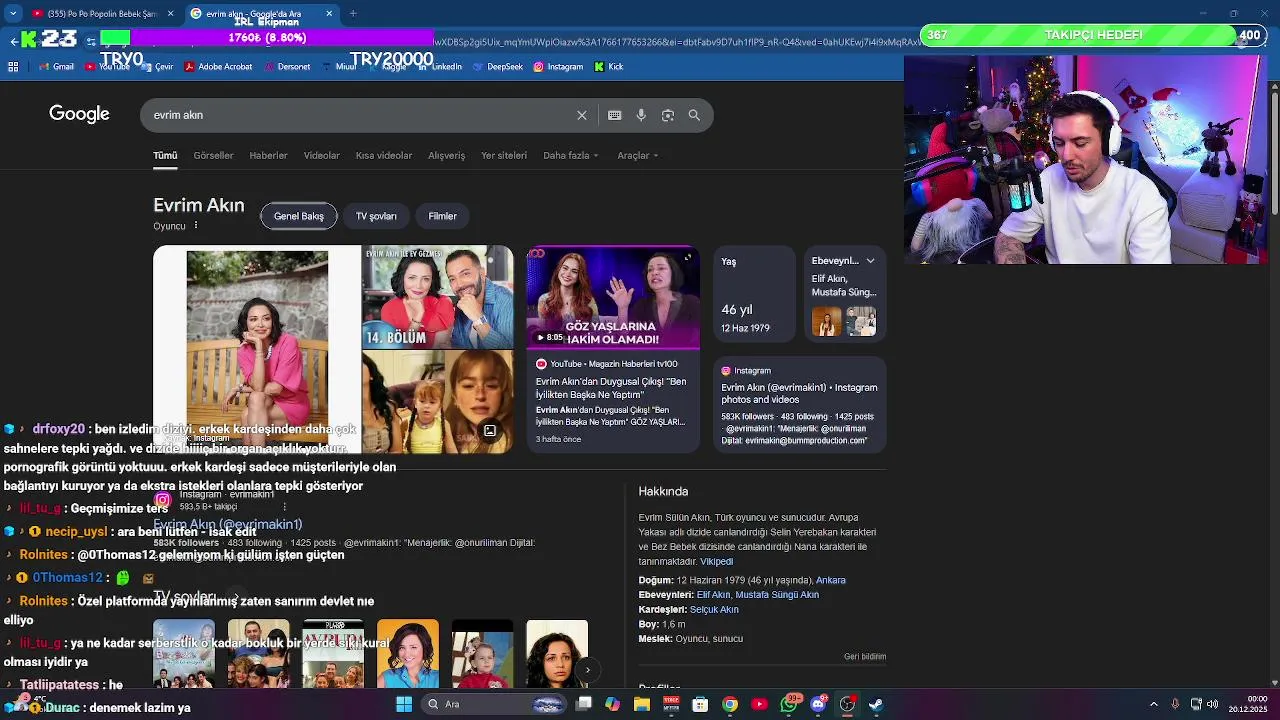Expand the Ebeveynleri card chevron

click(870, 261)
